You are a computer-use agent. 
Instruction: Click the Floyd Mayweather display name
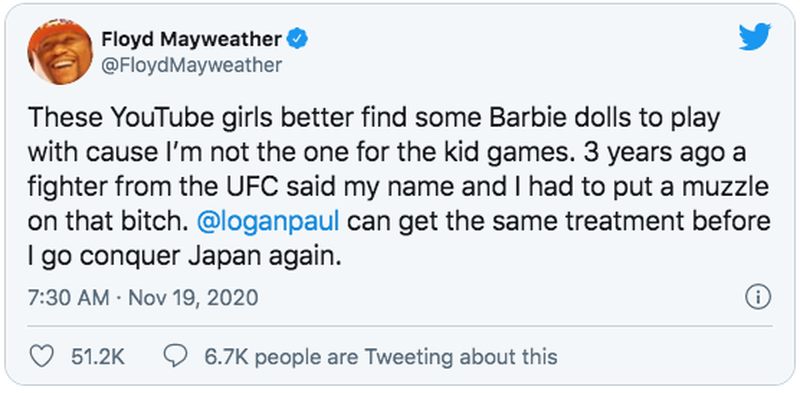click(x=191, y=39)
